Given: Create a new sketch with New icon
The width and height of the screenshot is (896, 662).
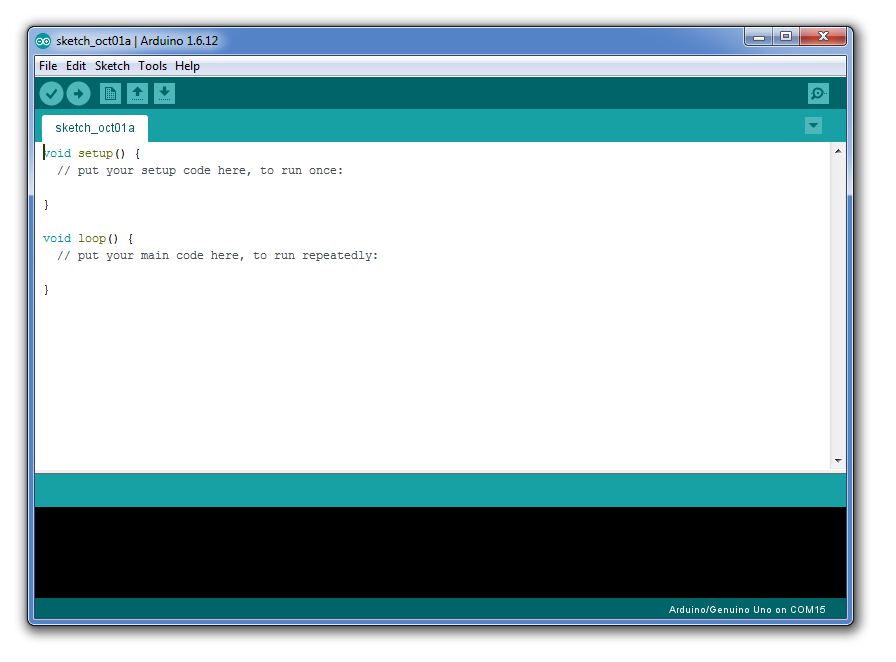Looking at the screenshot, I should coord(110,94).
